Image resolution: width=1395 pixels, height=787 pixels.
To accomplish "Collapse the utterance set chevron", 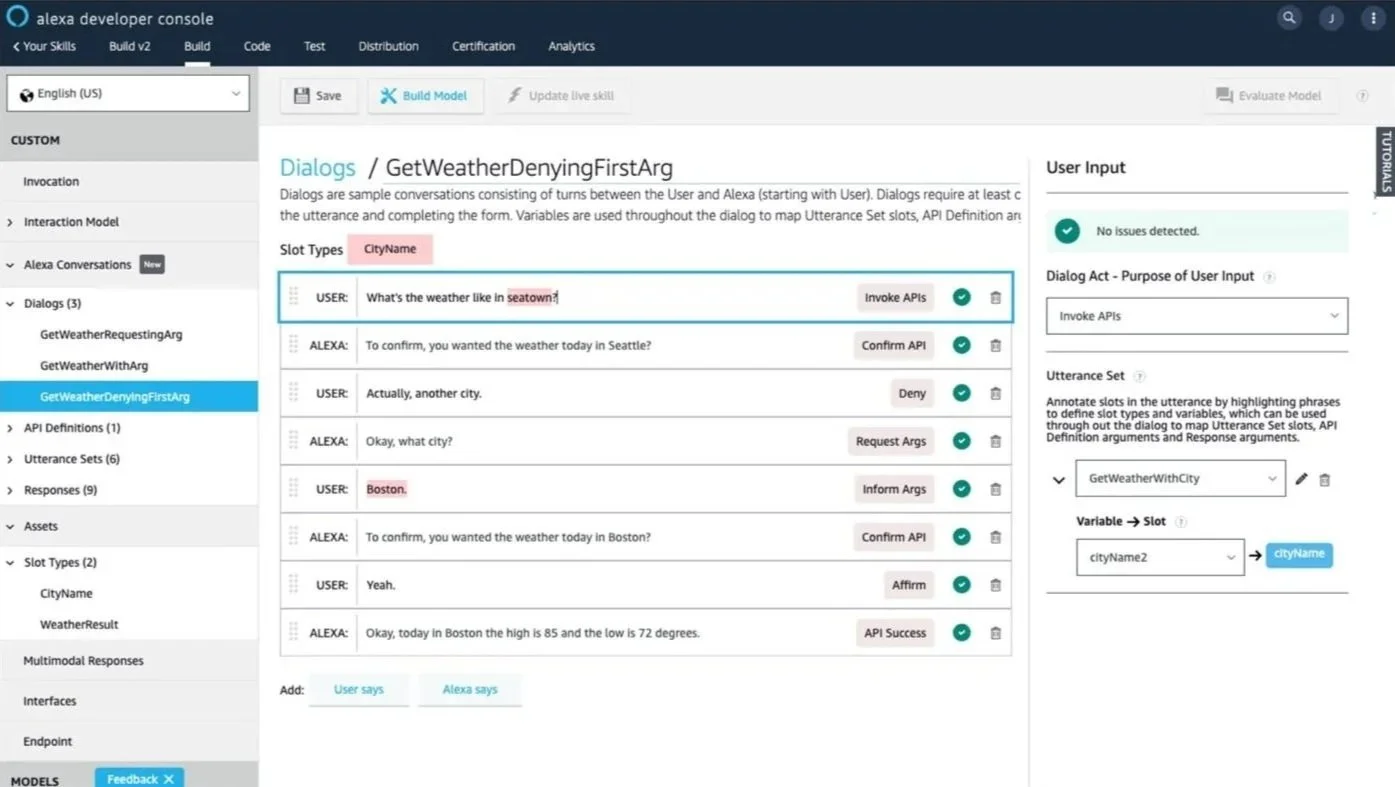I will (x=1058, y=481).
